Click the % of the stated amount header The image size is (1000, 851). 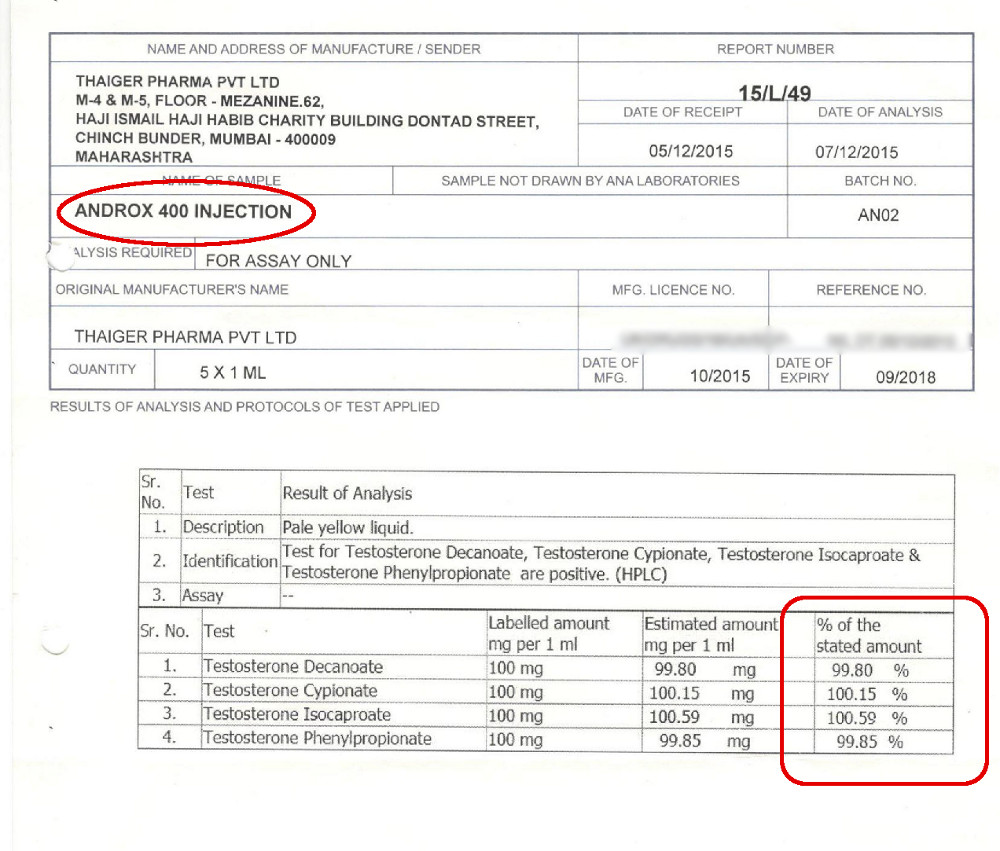coord(869,635)
